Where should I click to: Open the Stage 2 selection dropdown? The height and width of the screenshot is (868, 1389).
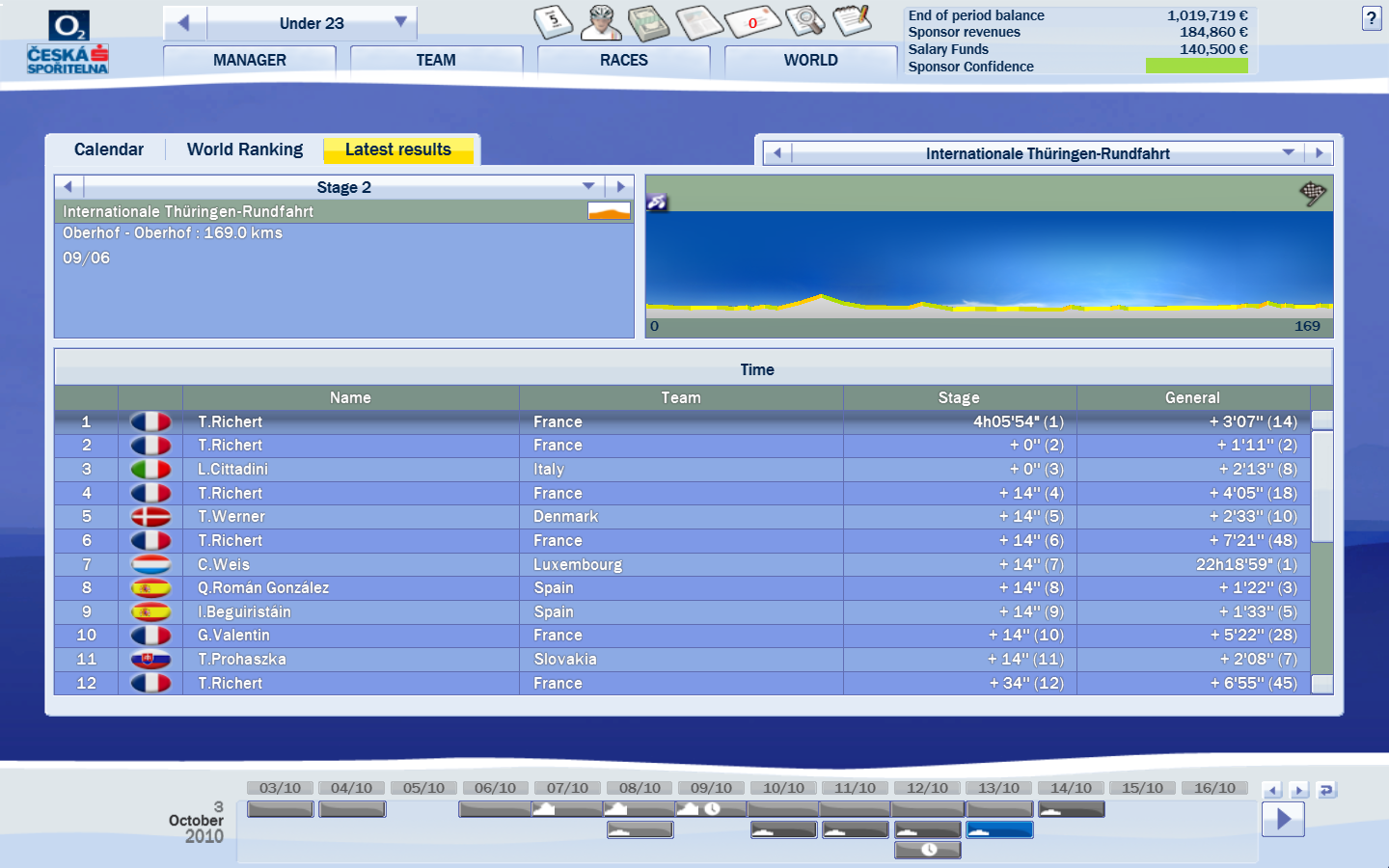point(588,186)
